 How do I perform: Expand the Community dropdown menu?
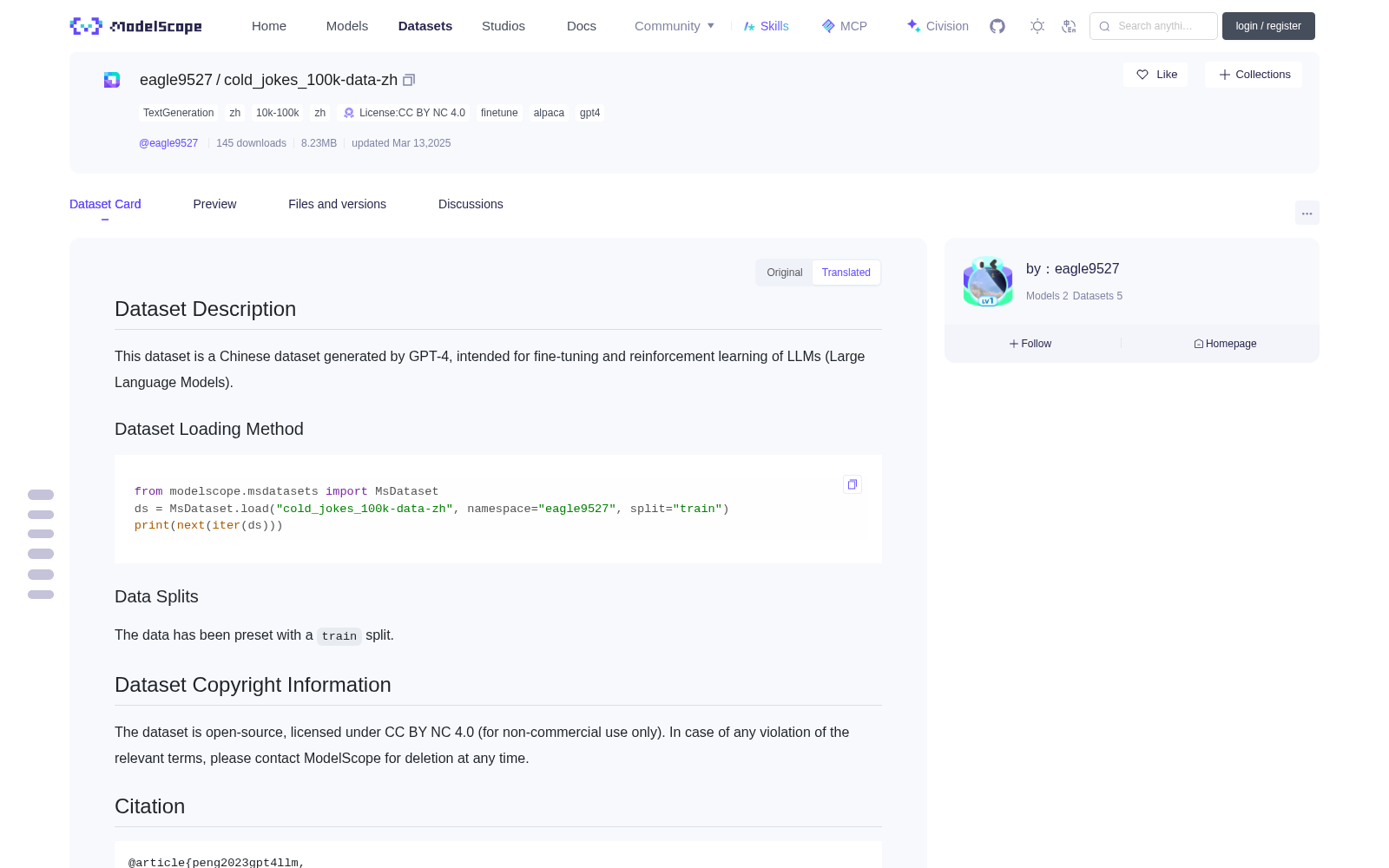click(x=675, y=26)
